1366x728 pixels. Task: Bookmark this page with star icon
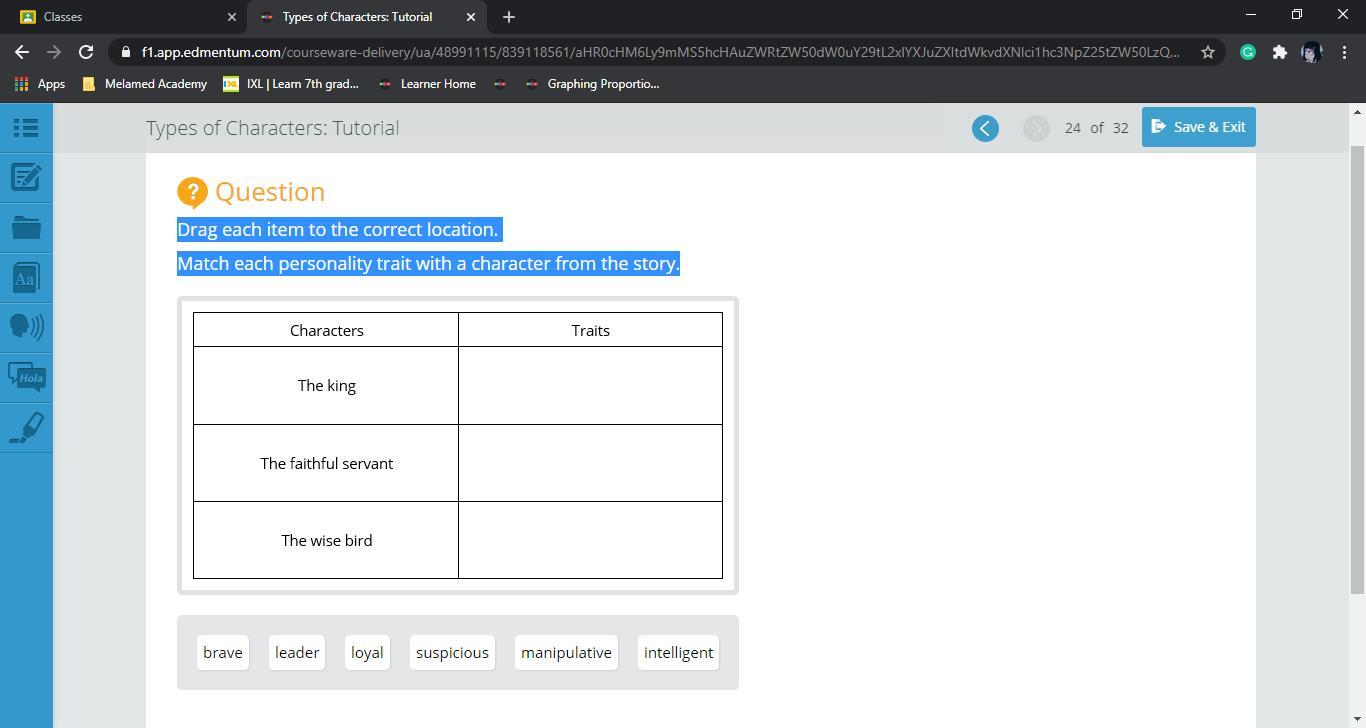(1208, 52)
